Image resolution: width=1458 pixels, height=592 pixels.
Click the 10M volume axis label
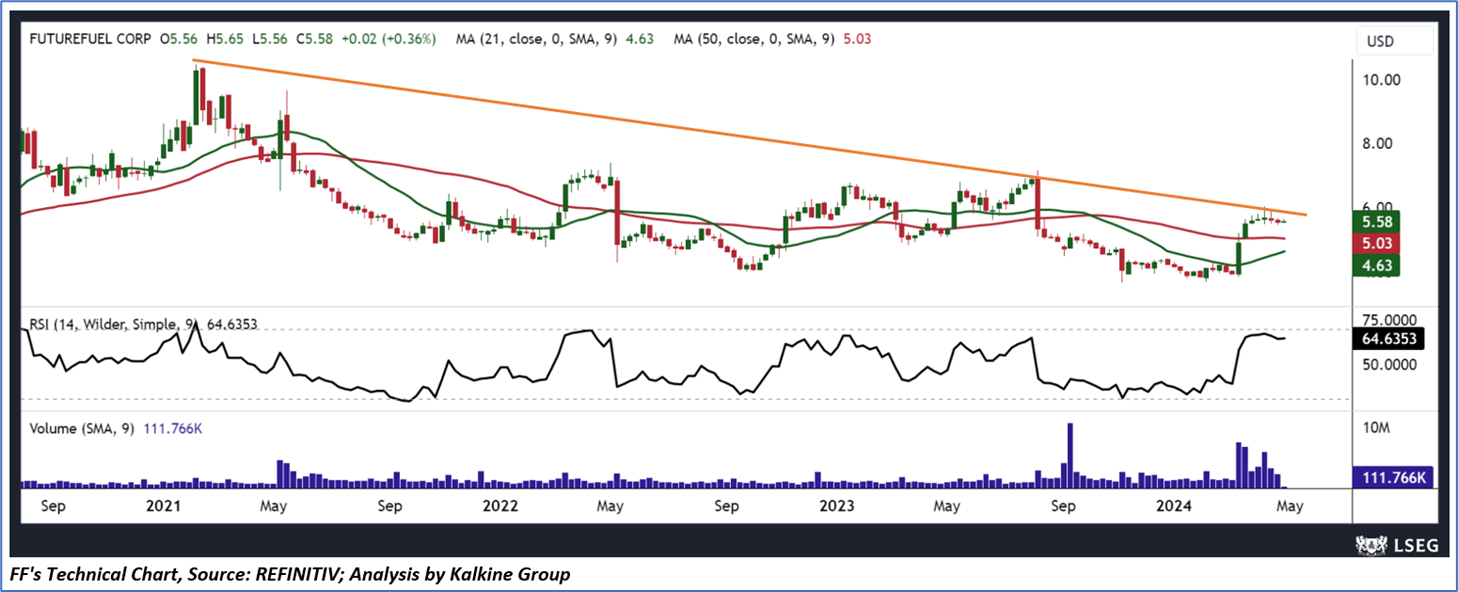pos(1377,428)
